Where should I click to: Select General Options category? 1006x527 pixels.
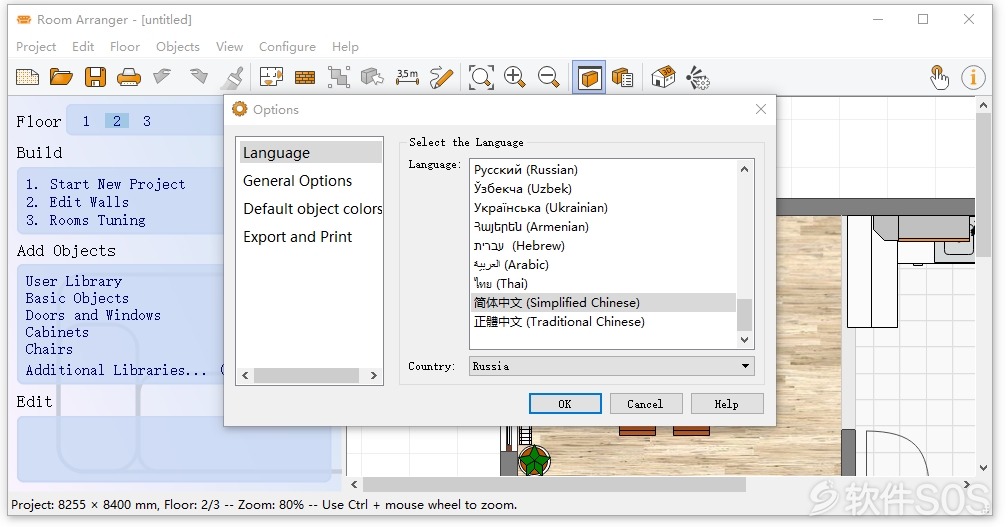click(311, 181)
